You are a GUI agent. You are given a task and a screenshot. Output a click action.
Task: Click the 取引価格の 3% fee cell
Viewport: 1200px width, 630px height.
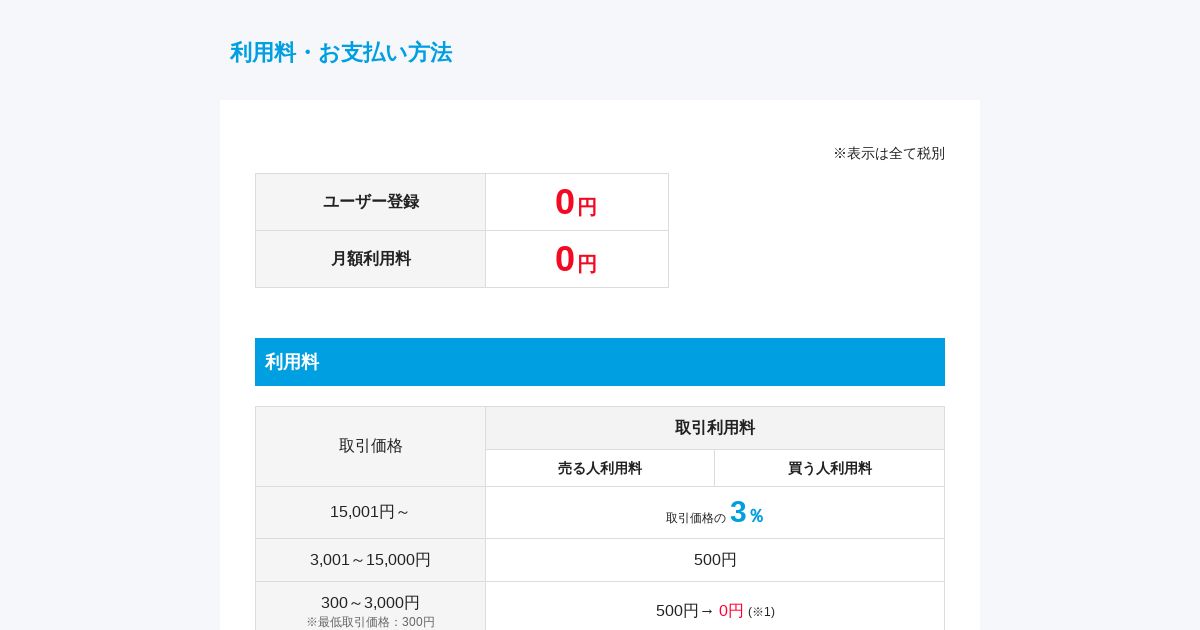tap(715, 512)
